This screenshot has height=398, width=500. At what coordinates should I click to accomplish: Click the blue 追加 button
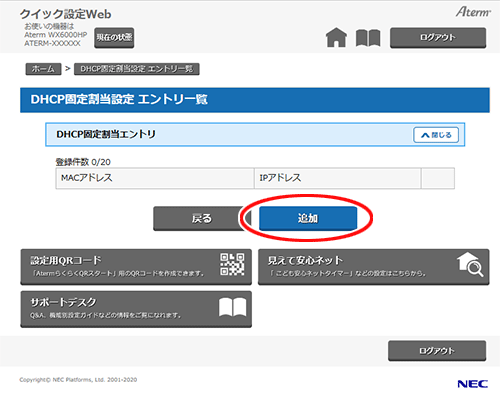pyautogui.click(x=308, y=218)
